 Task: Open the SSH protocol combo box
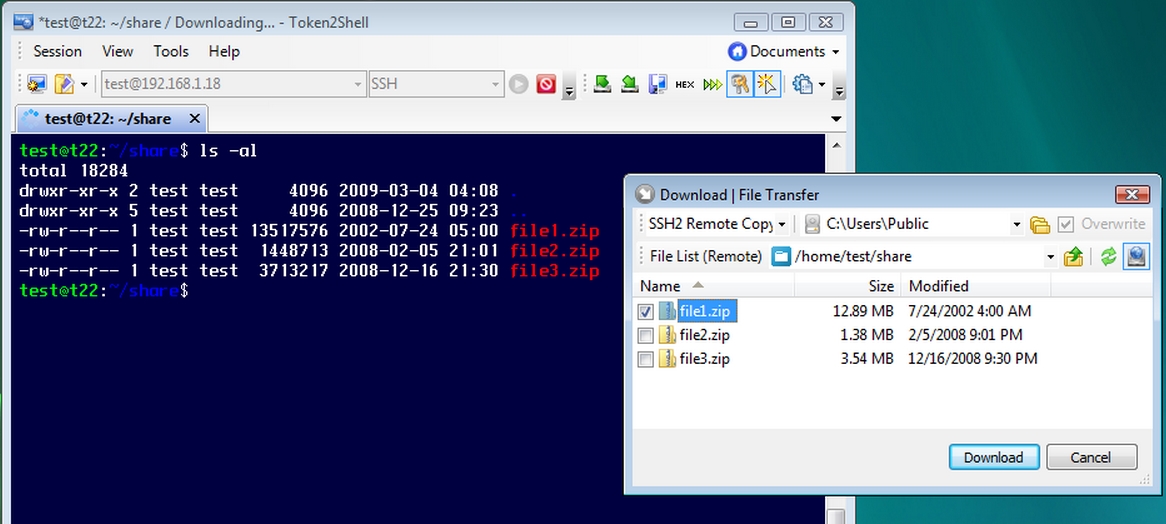[437, 84]
